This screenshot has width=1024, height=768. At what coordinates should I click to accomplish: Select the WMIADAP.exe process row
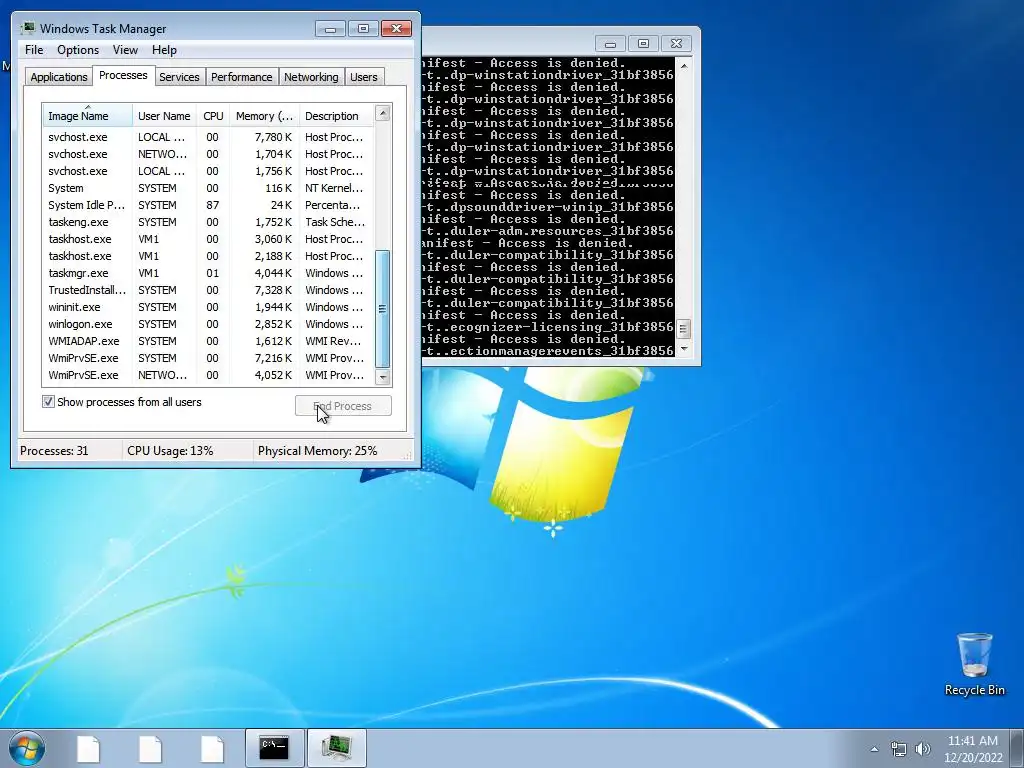coord(208,341)
